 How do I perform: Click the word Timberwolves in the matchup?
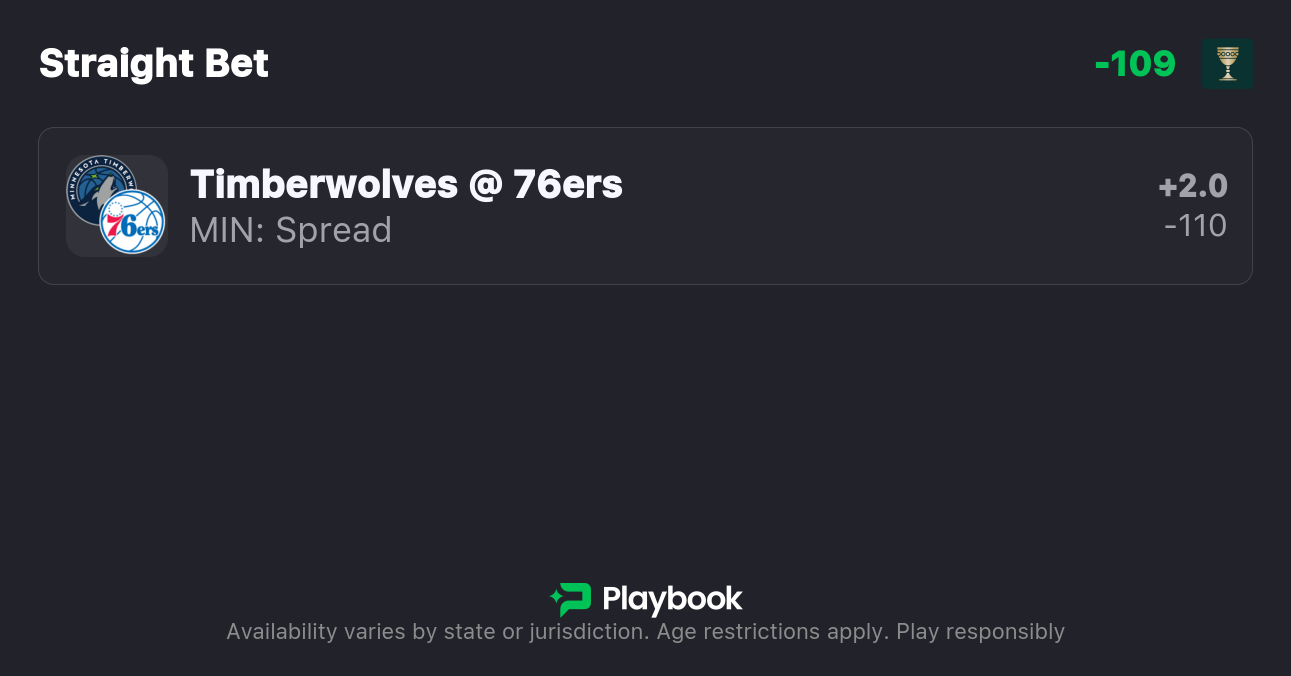324,185
